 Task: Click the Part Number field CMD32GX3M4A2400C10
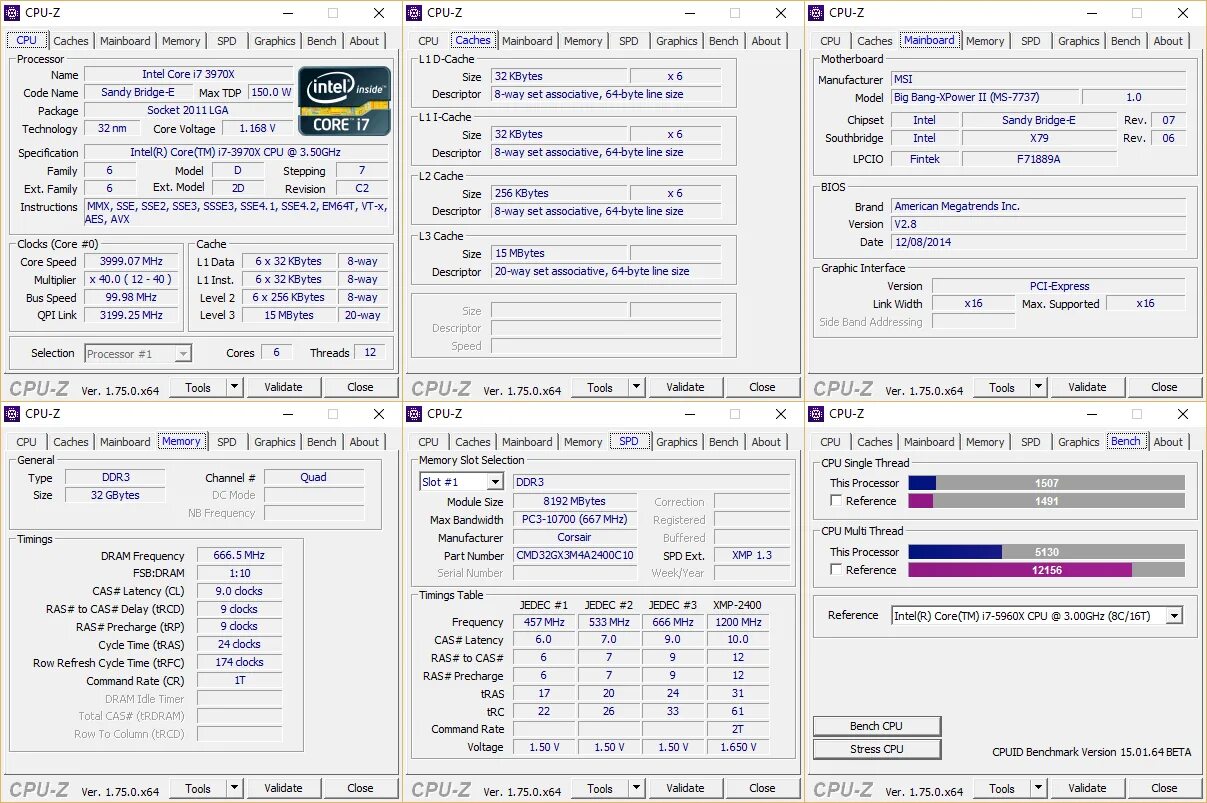tap(575, 555)
